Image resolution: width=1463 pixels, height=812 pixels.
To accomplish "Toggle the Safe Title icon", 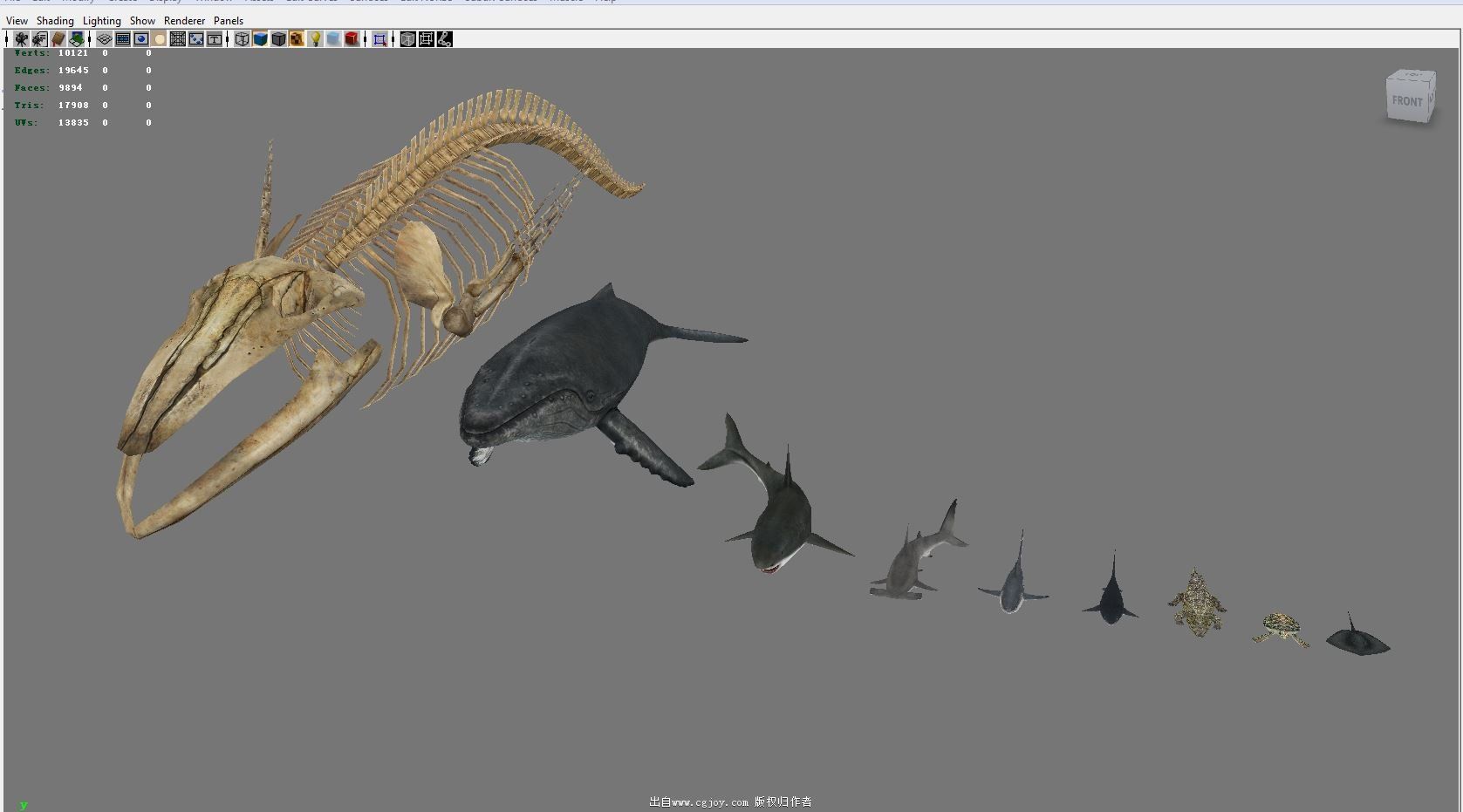I will [214, 39].
